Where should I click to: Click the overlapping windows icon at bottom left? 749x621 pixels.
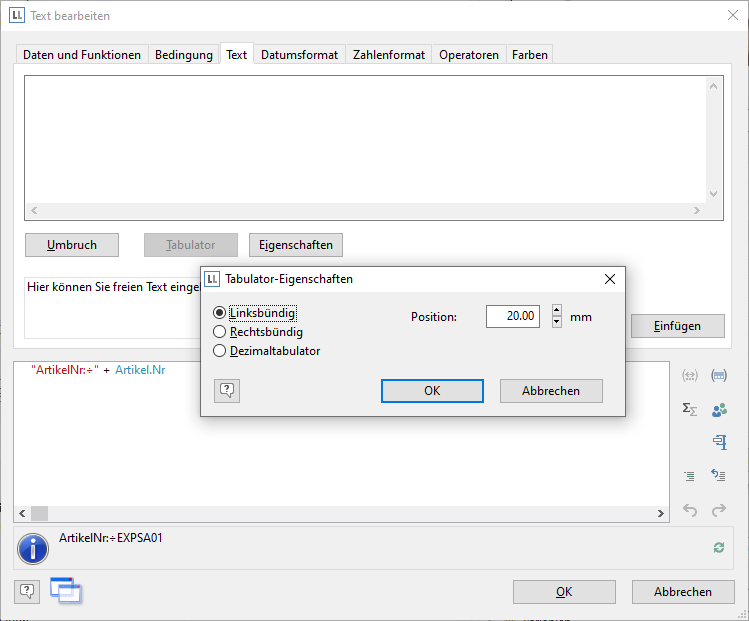[x=66, y=591]
